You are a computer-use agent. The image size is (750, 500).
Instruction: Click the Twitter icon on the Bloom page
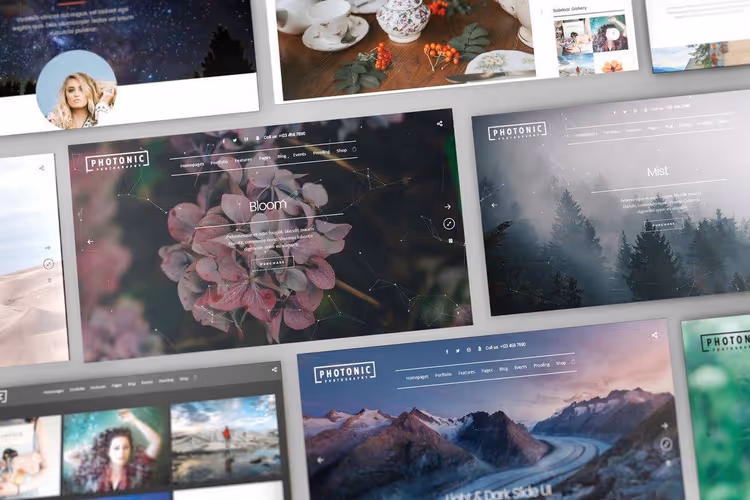pyautogui.click(x=235, y=140)
